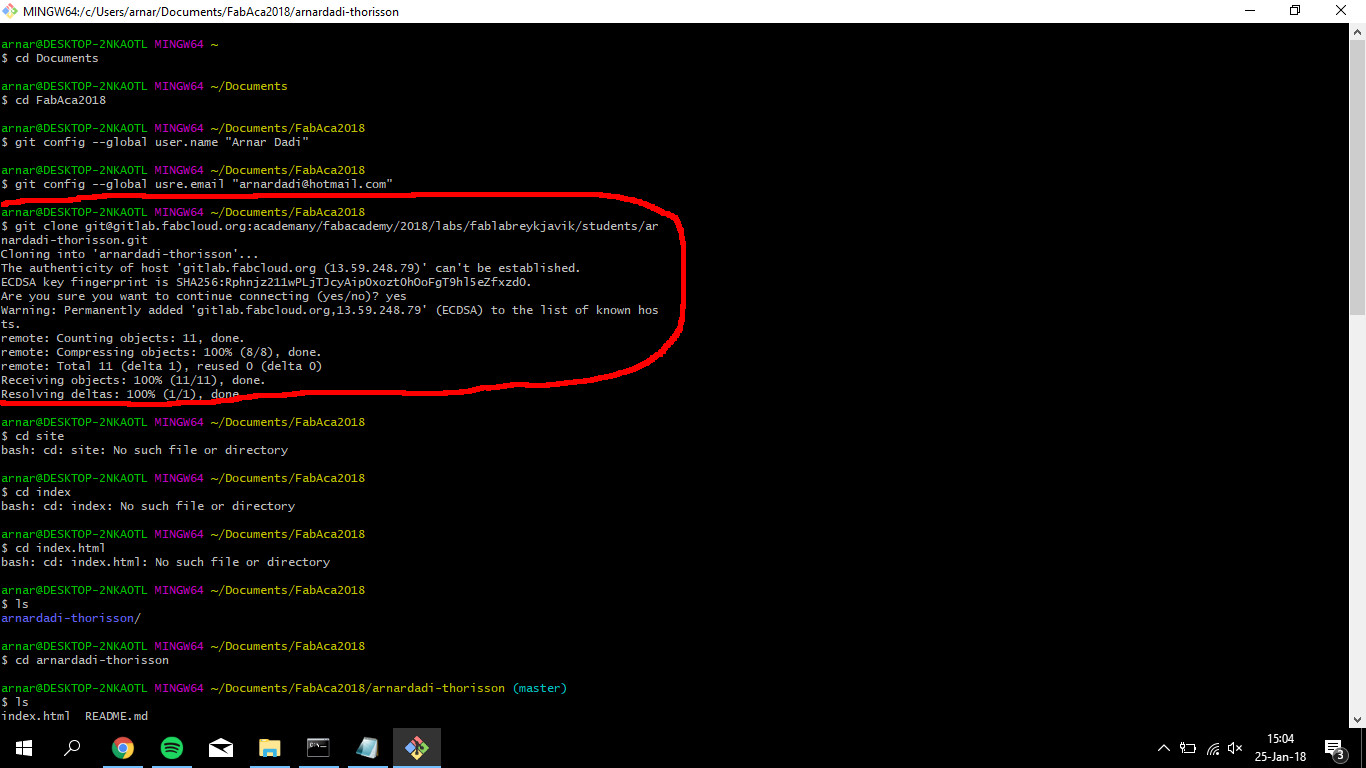Open File Explorer from the taskbar
The width and height of the screenshot is (1366, 768).
[x=270, y=748]
